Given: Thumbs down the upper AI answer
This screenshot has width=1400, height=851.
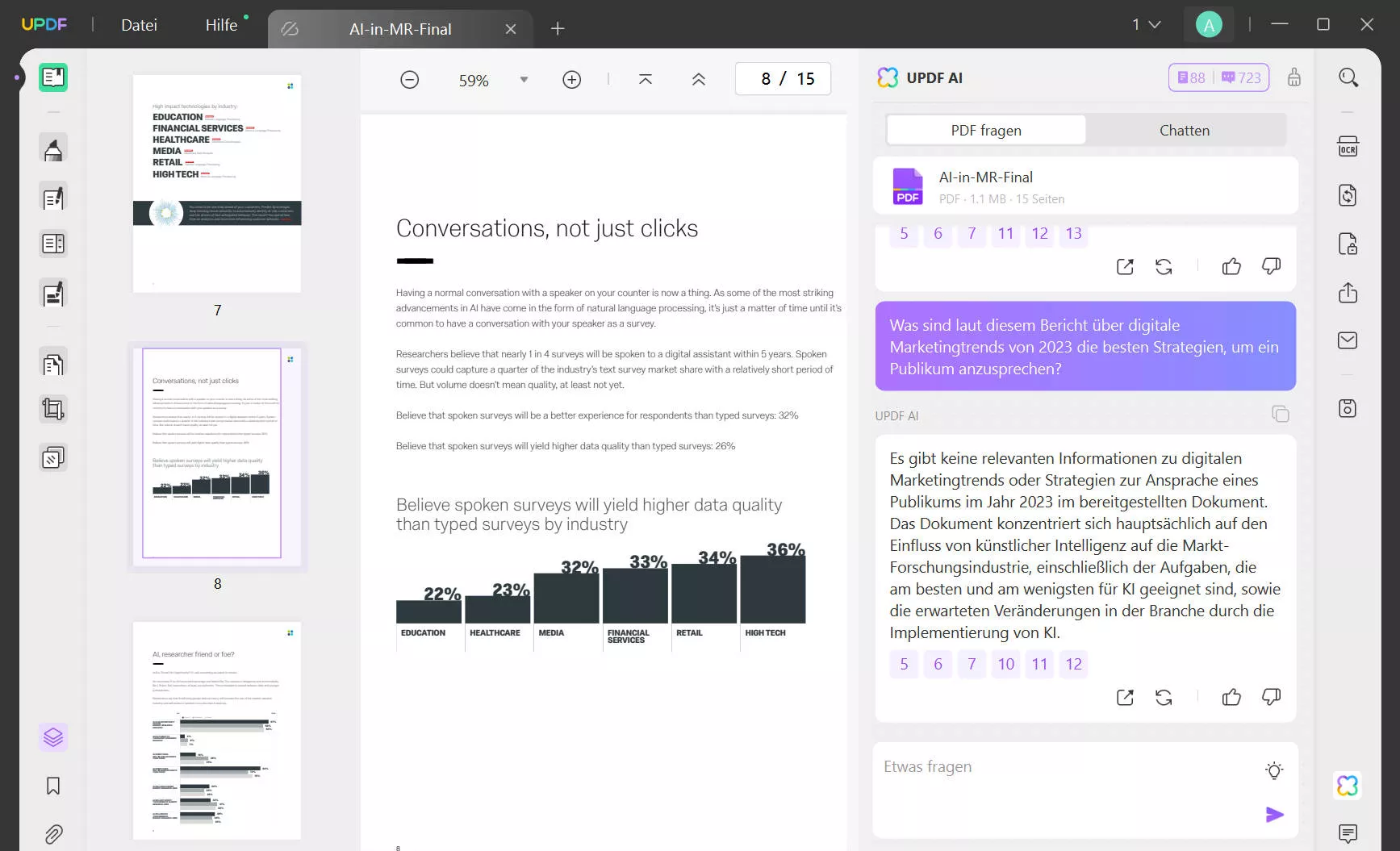Looking at the screenshot, I should tap(1271, 267).
